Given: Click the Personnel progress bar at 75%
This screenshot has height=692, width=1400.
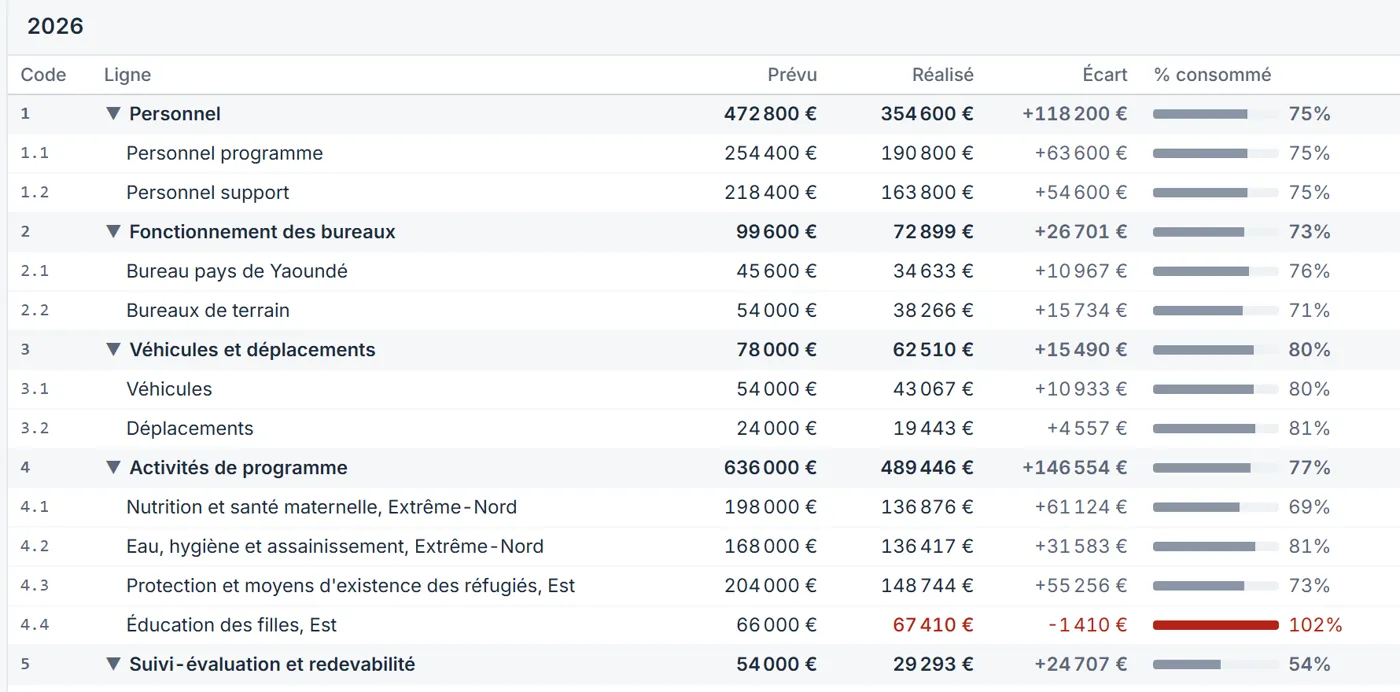Looking at the screenshot, I should [x=1216, y=114].
